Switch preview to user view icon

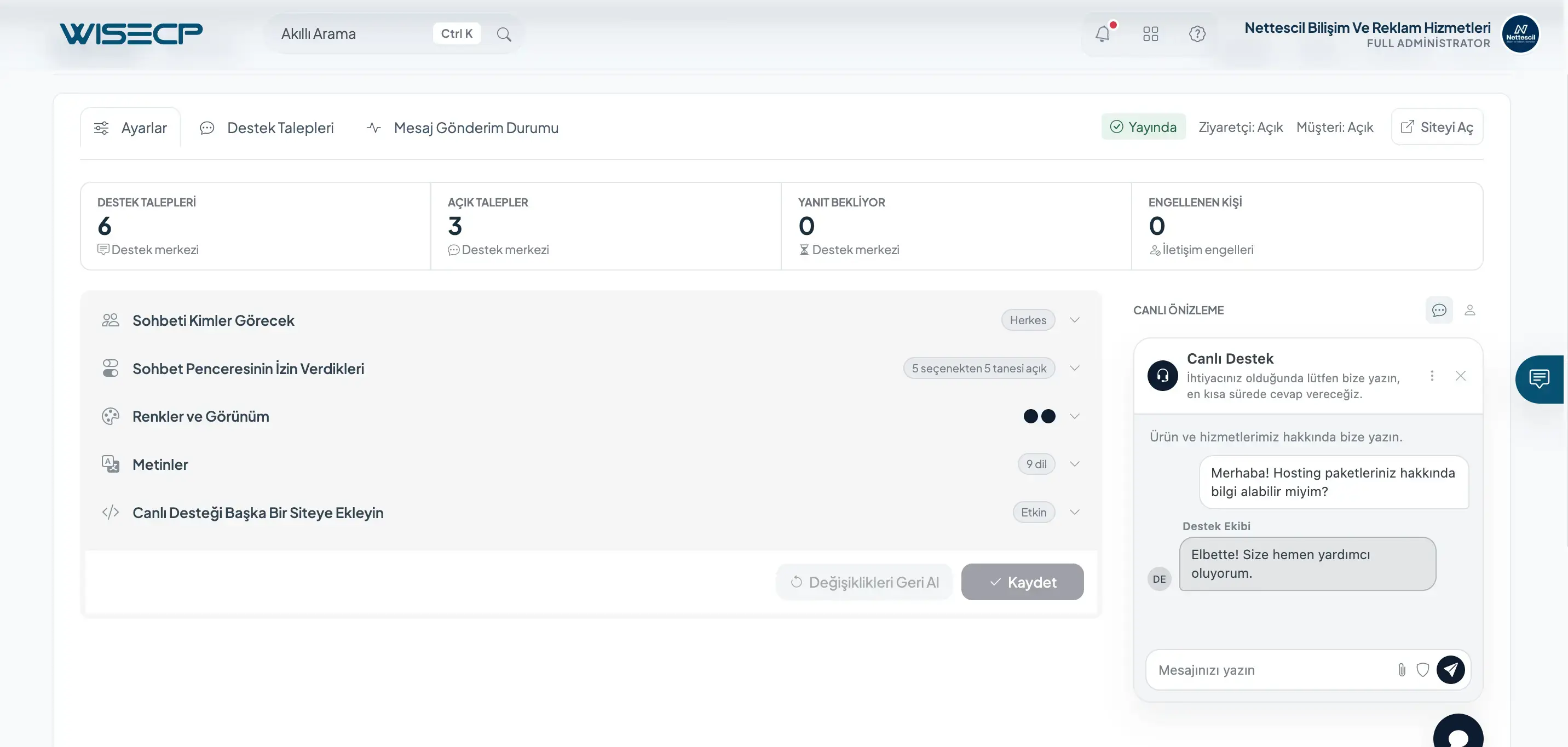pos(1469,311)
